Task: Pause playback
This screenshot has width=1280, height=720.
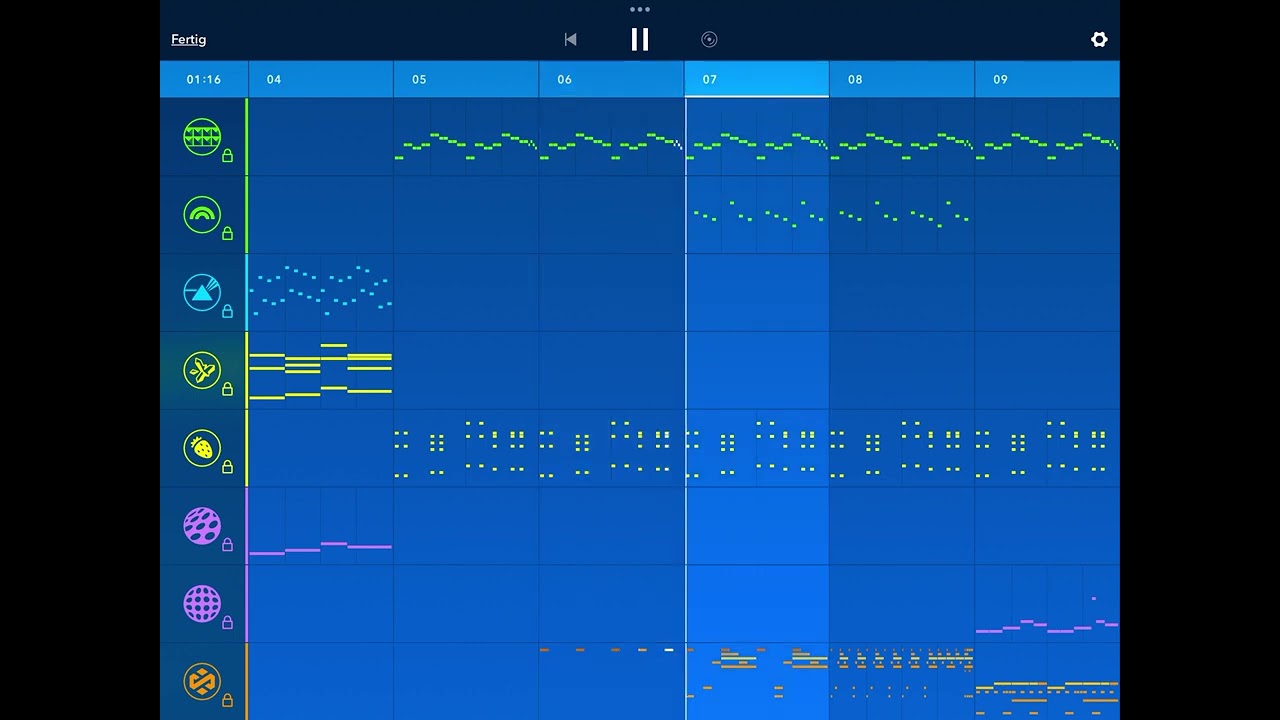Action: pos(640,39)
